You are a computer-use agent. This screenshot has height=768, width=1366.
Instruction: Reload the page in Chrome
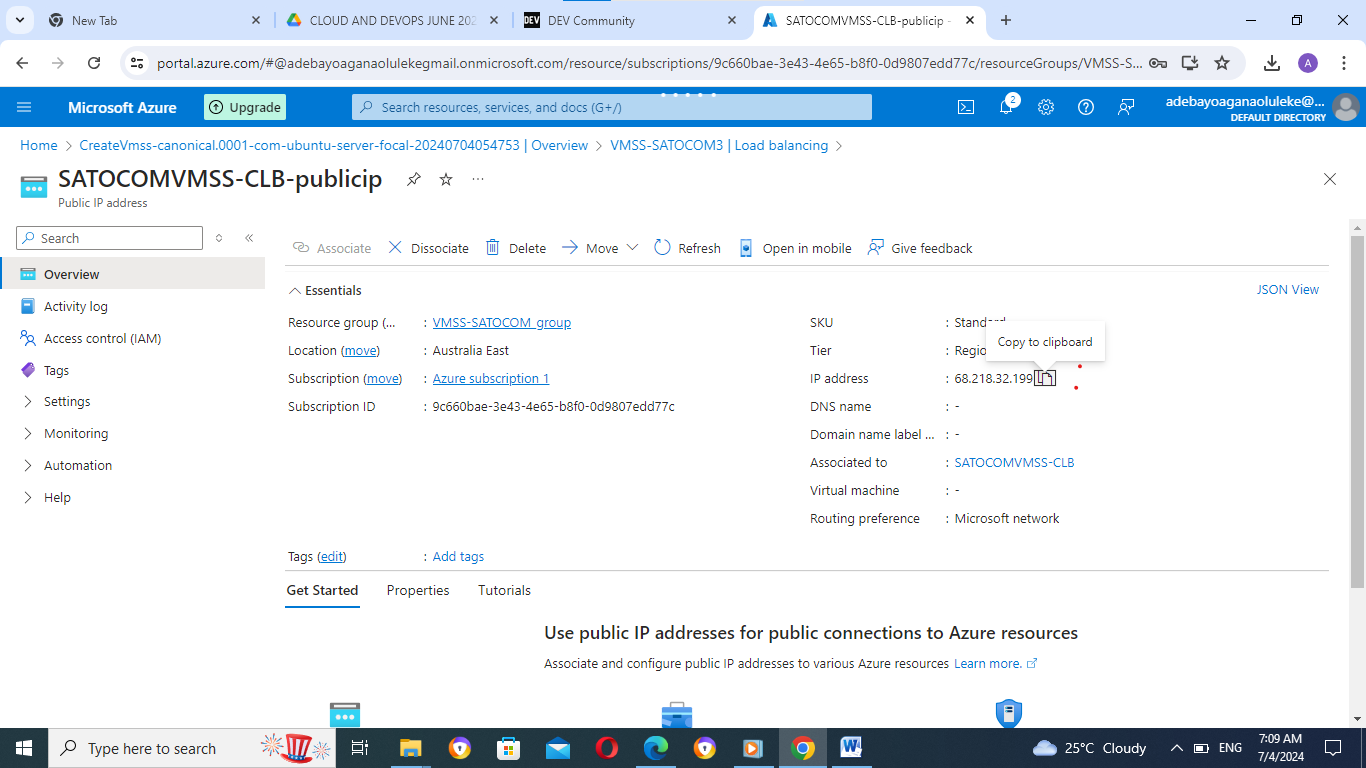94,63
